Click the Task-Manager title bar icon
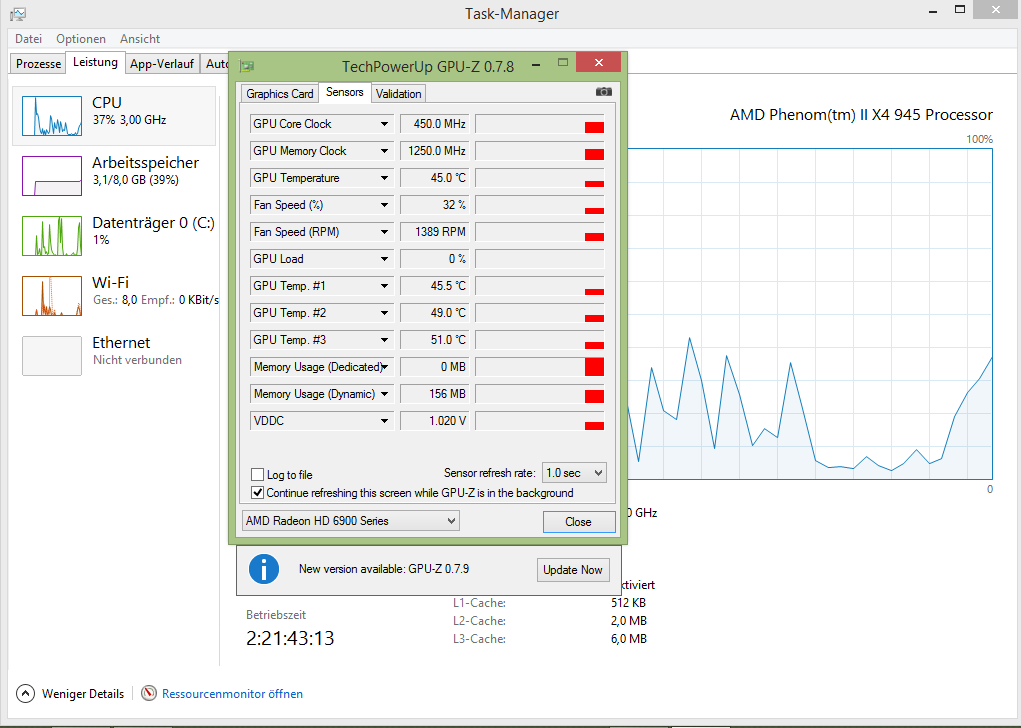 (18, 14)
